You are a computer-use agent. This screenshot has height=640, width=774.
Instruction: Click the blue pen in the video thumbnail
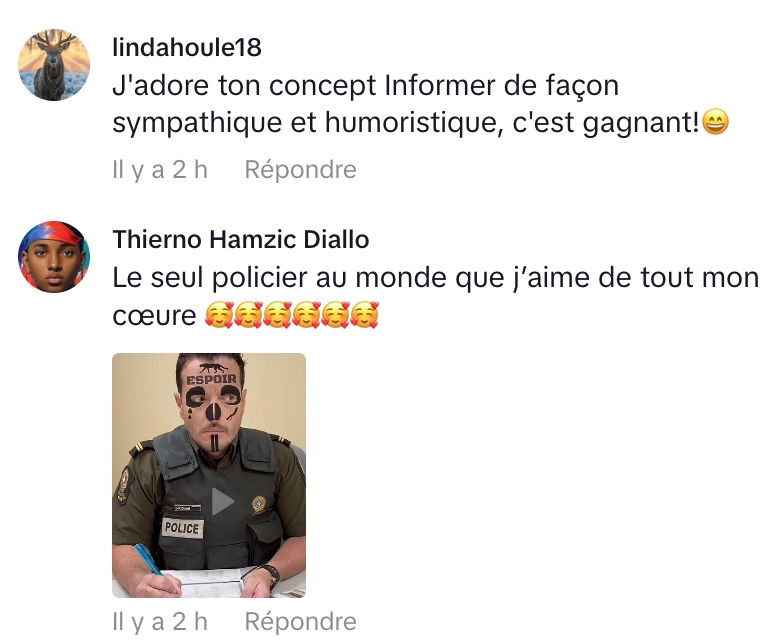tap(149, 560)
